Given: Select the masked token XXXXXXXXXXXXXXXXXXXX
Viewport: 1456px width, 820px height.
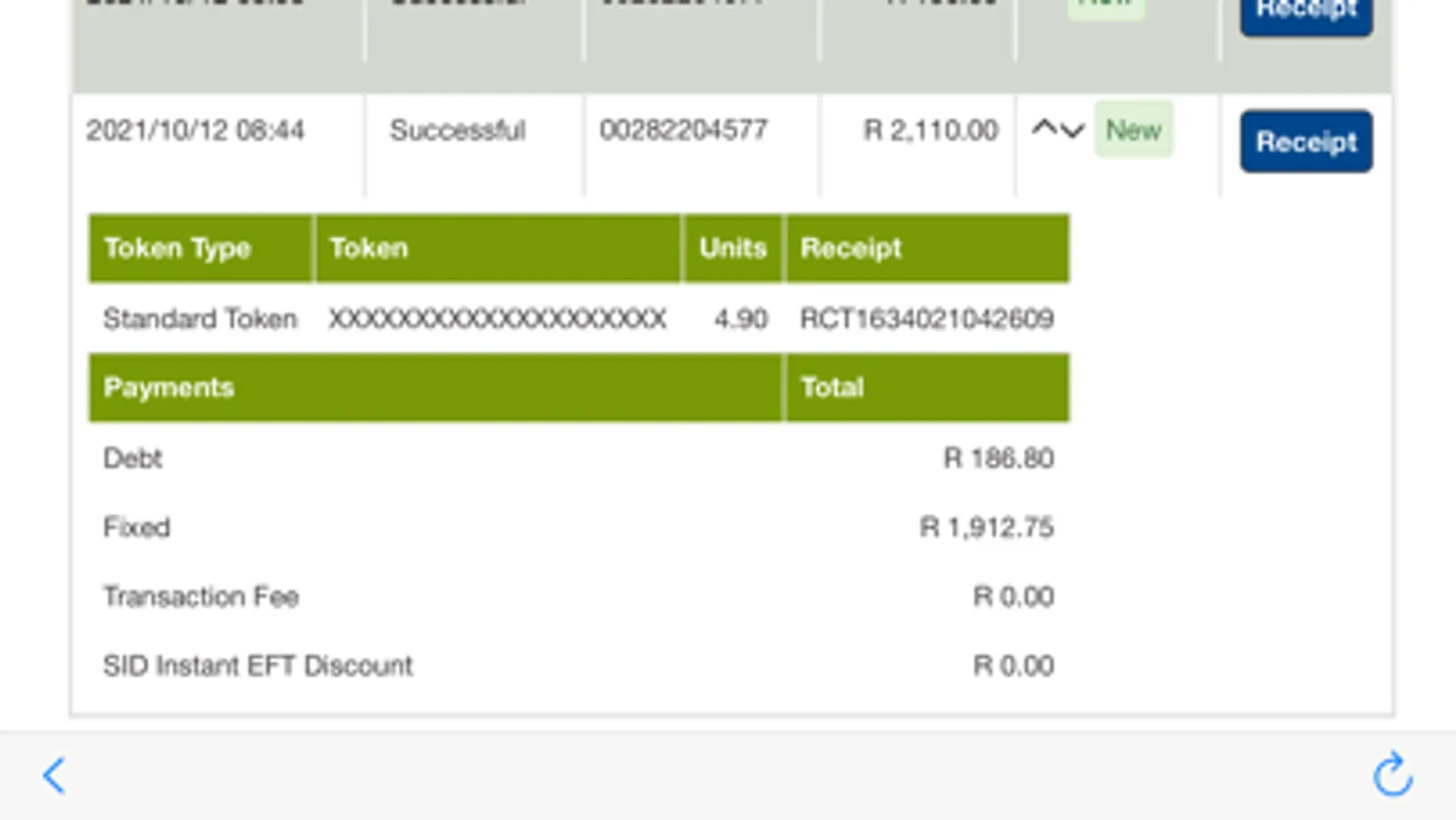Looking at the screenshot, I should pos(497,319).
